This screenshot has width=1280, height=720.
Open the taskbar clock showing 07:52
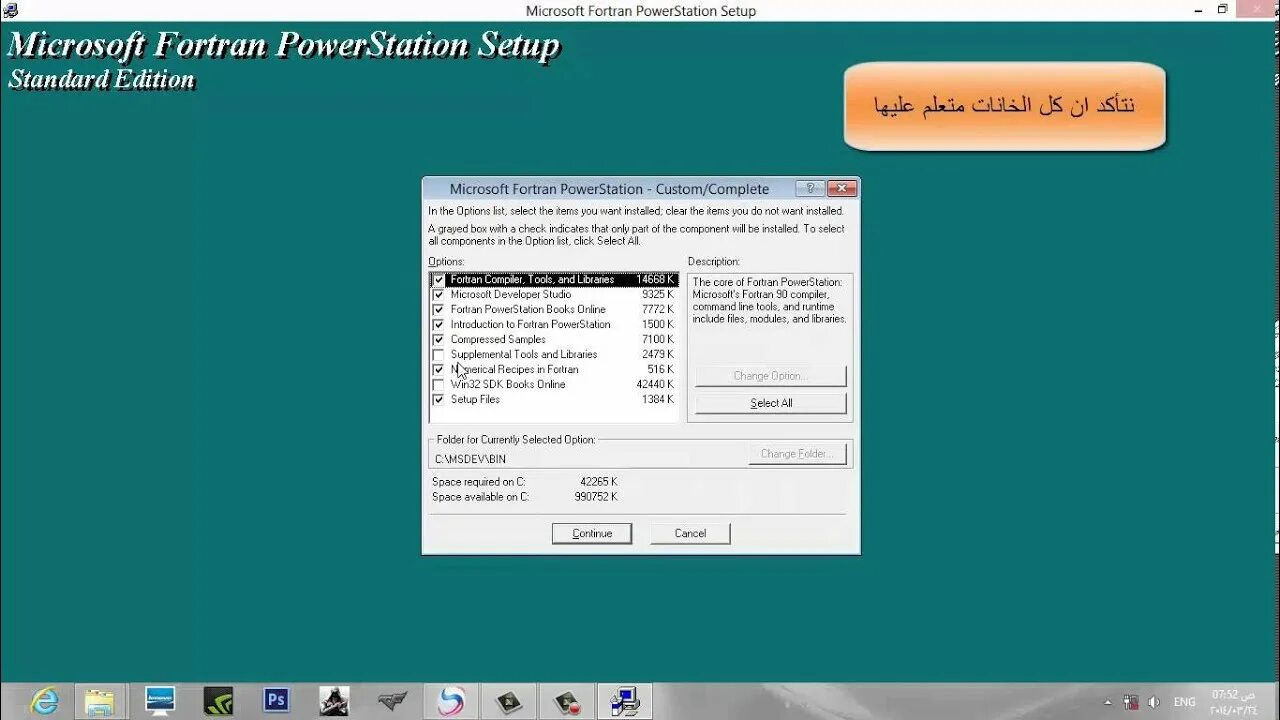tap(1233, 702)
